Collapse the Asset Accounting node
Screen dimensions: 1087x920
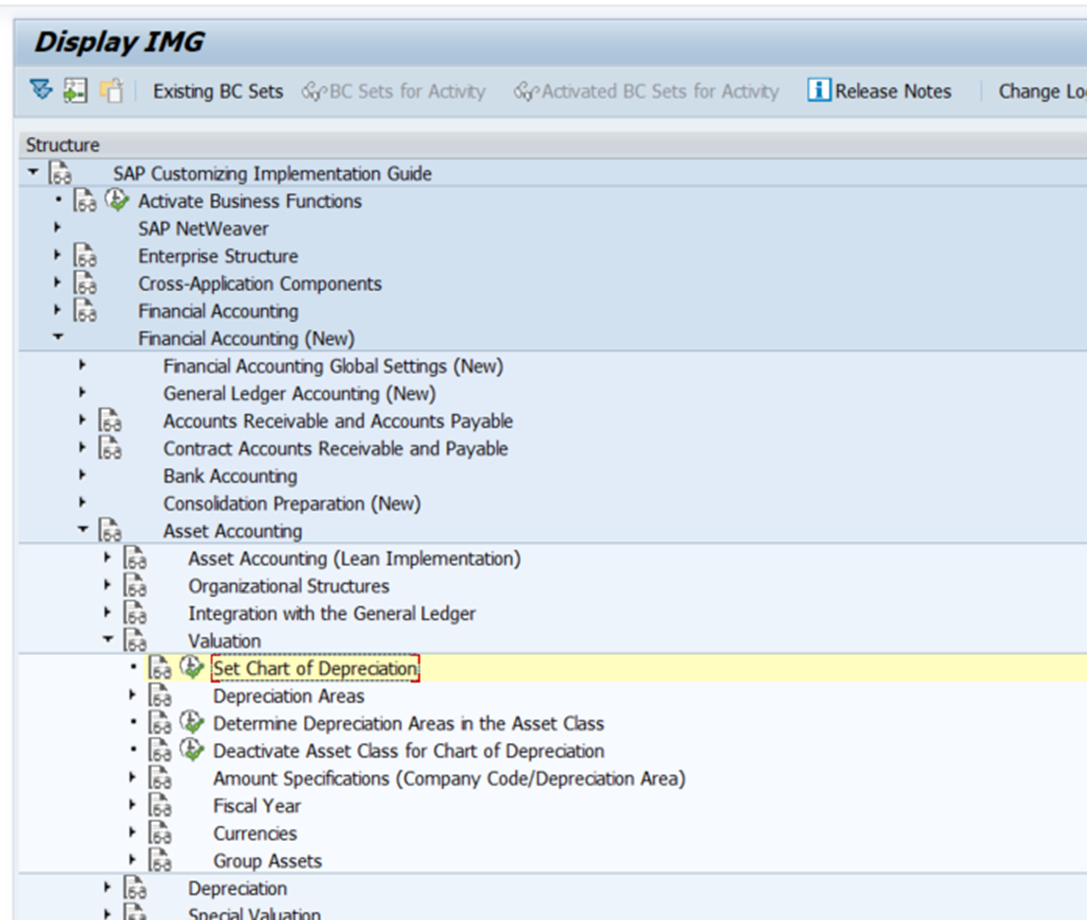tap(83, 529)
